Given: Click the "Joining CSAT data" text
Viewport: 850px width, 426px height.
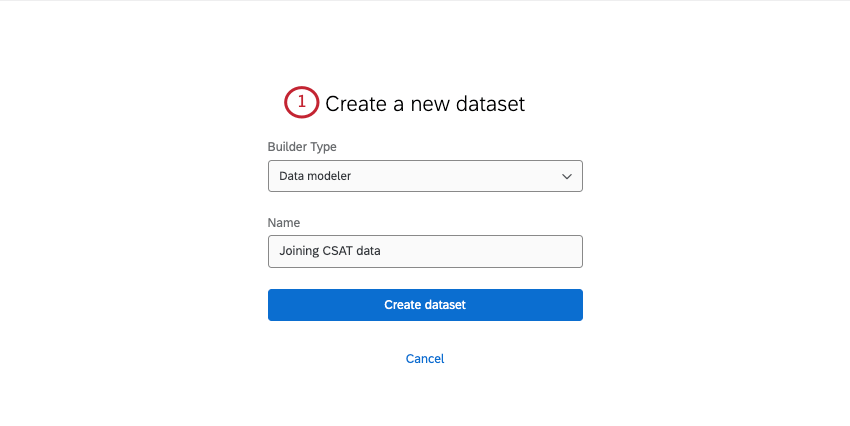Looking at the screenshot, I should pos(330,251).
